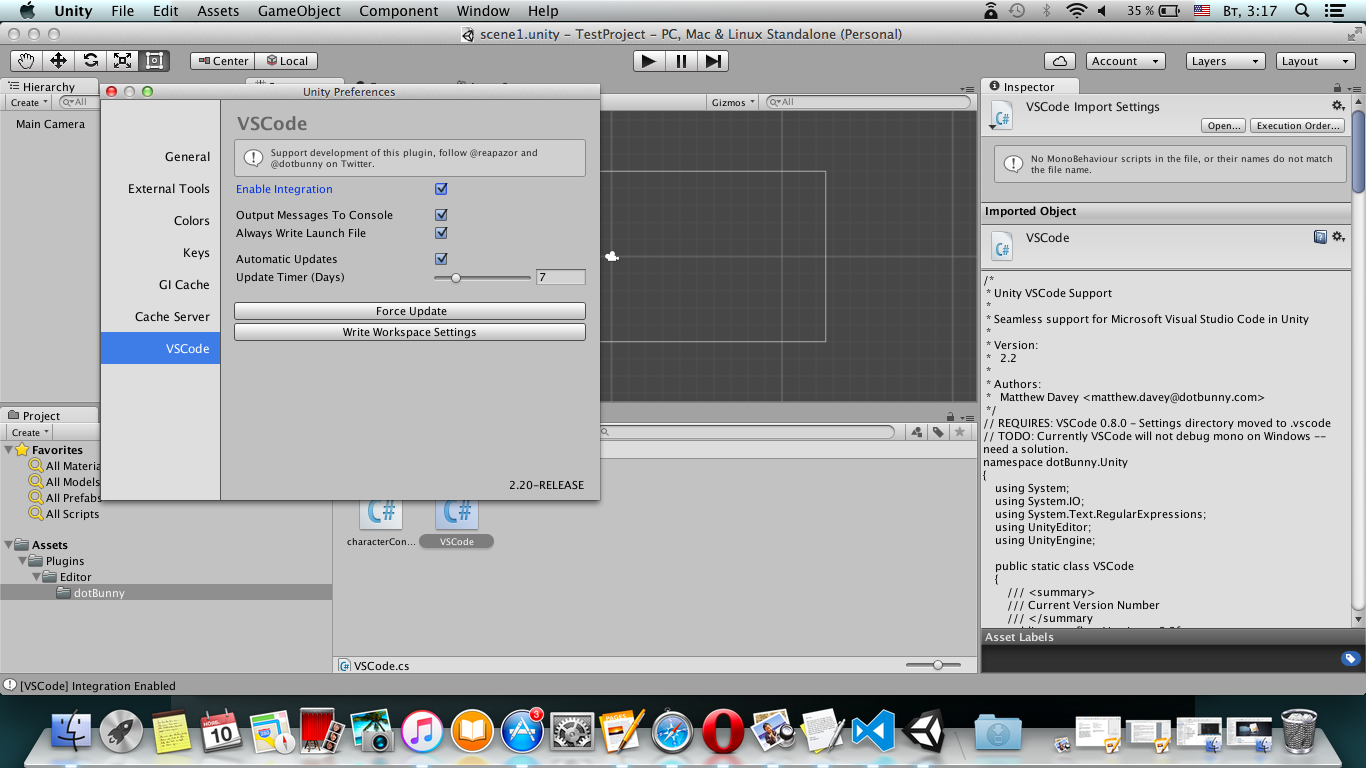Toggle Output Messages To Console checkbox
1366x768 pixels.
441,215
